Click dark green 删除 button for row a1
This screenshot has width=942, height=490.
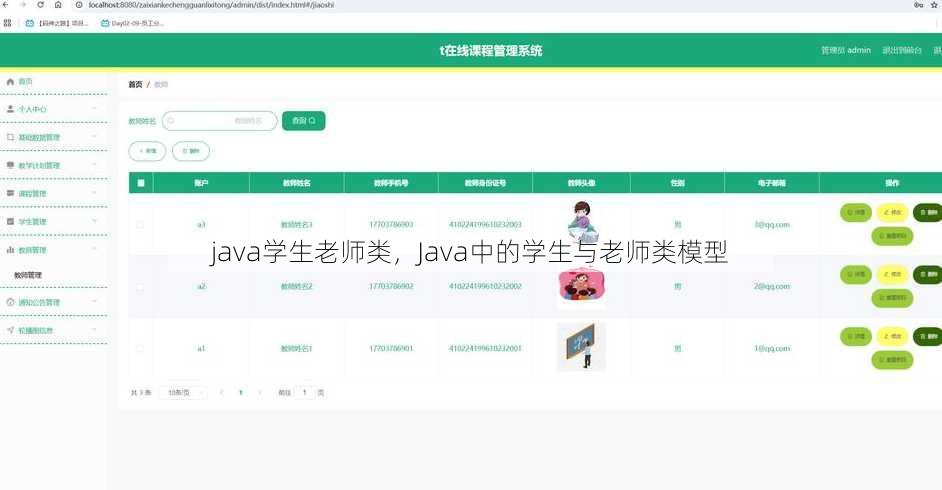[x=928, y=336]
